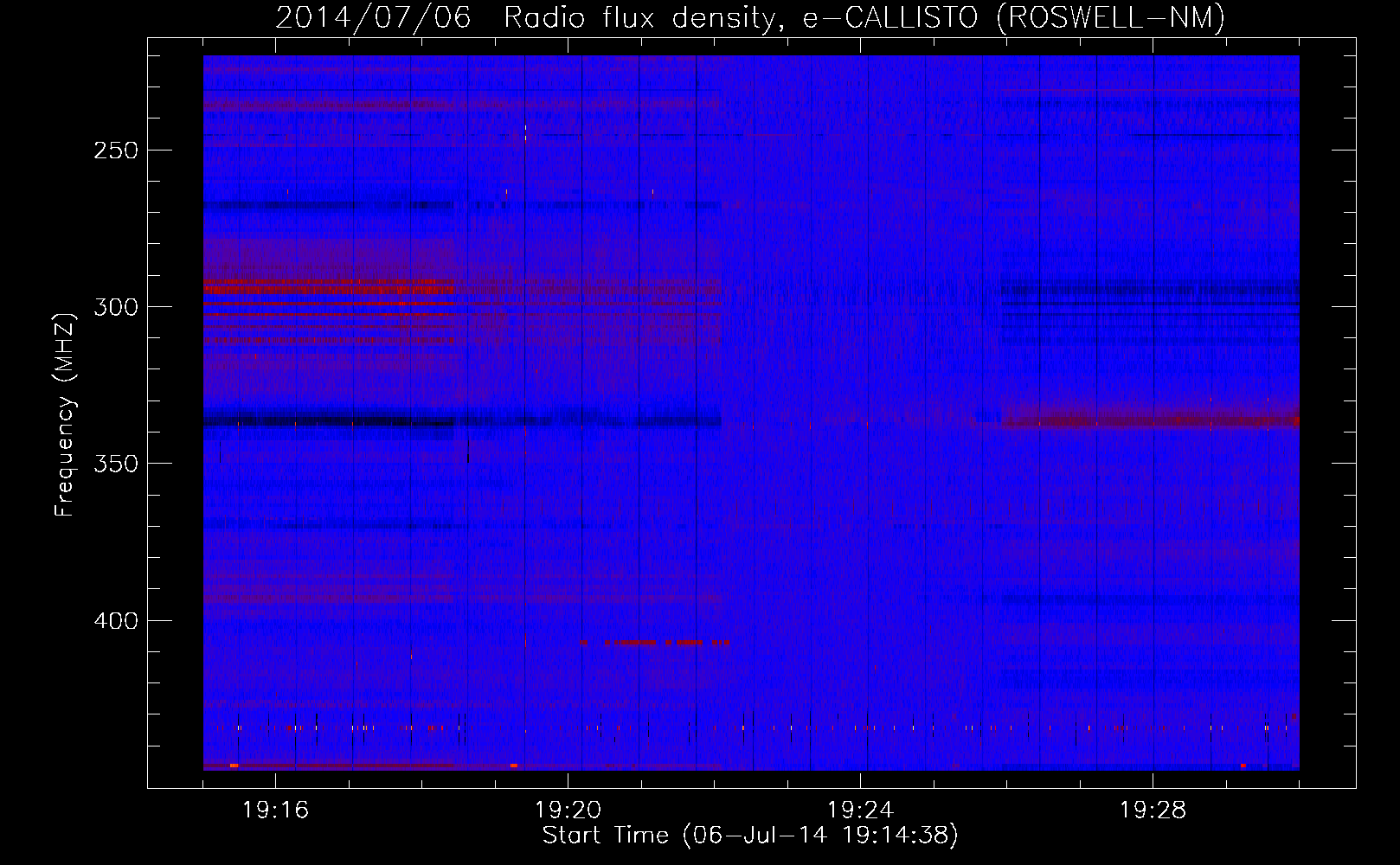
Task: Click the 'Start Time (06-Jul-14 19:14:38)' x-axis label
Action: [750, 836]
